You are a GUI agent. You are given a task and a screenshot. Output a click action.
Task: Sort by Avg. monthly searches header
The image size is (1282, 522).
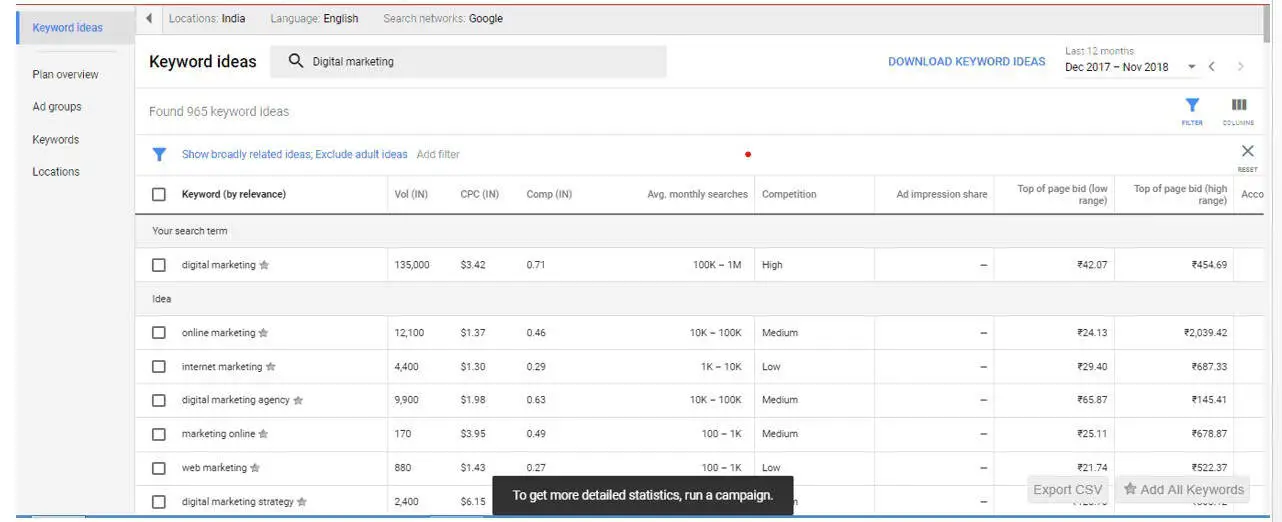click(697, 194)
